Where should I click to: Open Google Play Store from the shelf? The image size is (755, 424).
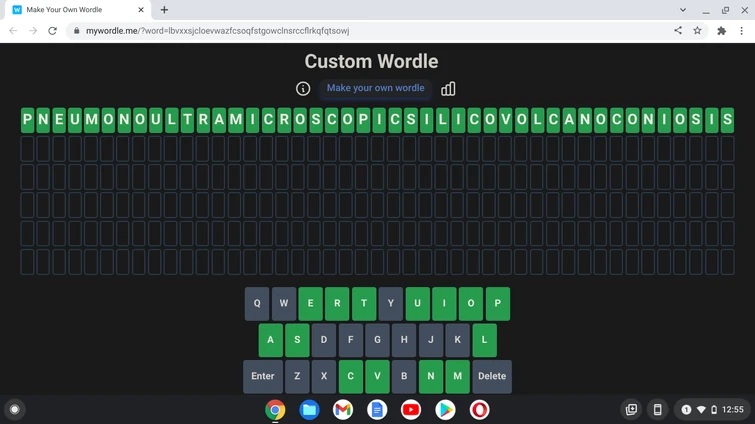point(445,410)
